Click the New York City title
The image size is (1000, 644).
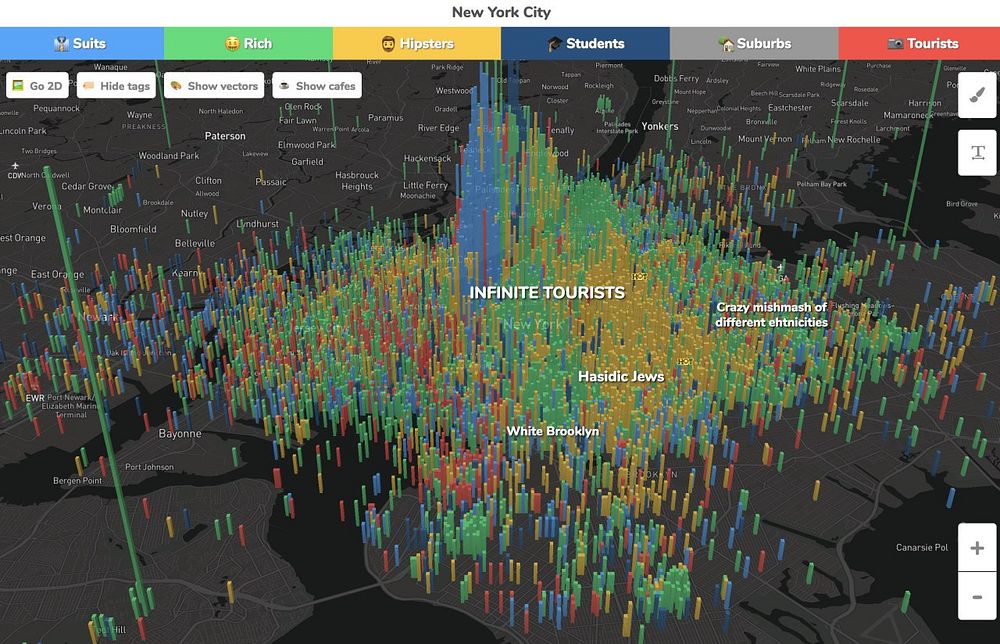pyautogui.click(x=501, y=12)
